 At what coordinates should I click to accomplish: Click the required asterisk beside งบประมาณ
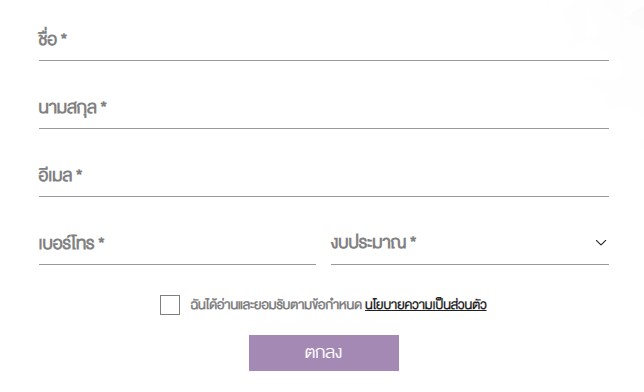(413, 240)
